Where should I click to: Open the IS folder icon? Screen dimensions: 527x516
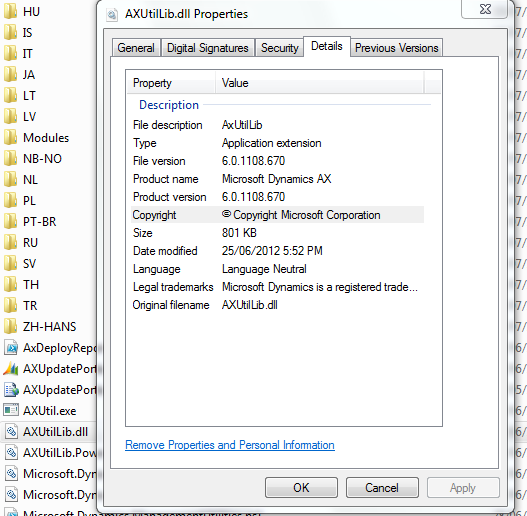click(x=10, y=33)
